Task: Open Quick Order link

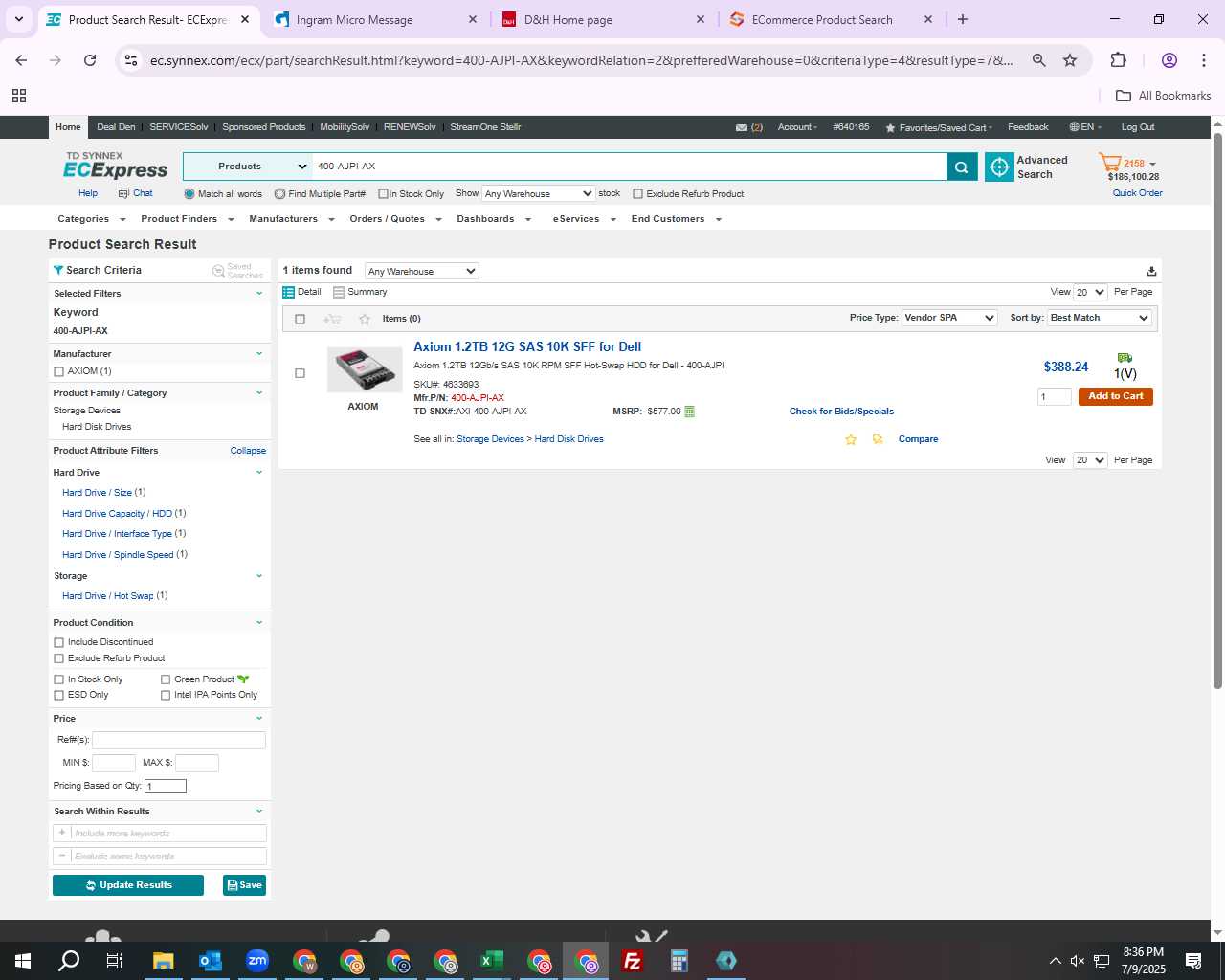Action: (1137, 193)
